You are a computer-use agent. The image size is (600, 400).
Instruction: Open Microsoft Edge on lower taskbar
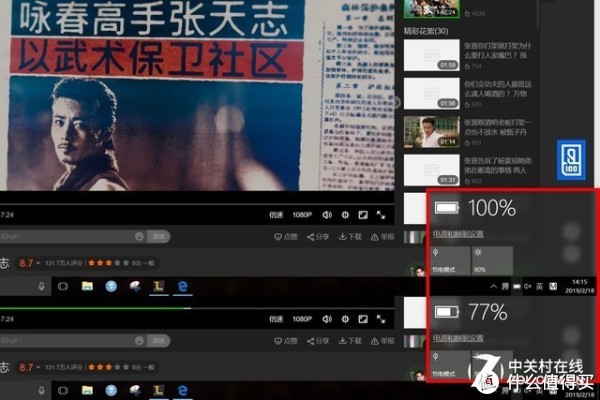(183, 390)
